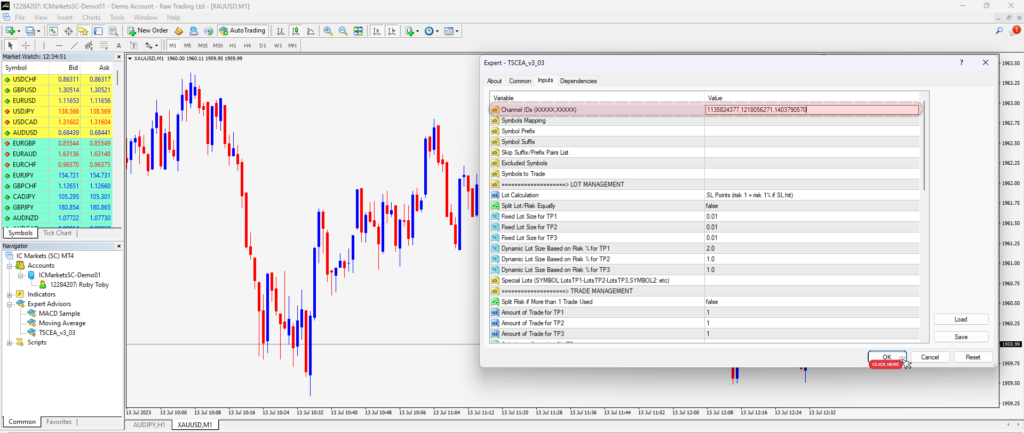
Task: Open the arrows objects dropdown
Action: coord(152,45)
